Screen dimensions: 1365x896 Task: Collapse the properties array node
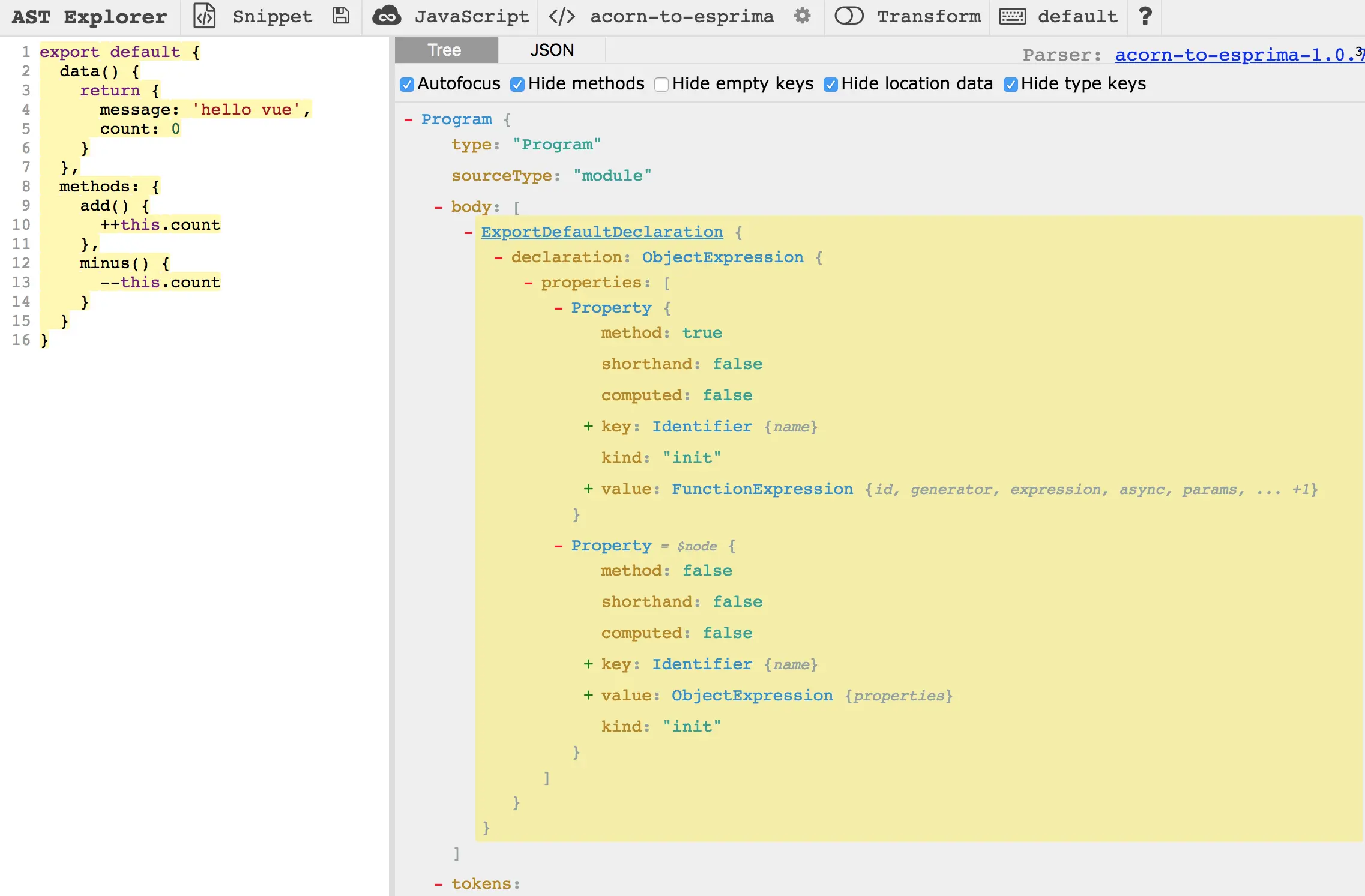coord(528,283)
